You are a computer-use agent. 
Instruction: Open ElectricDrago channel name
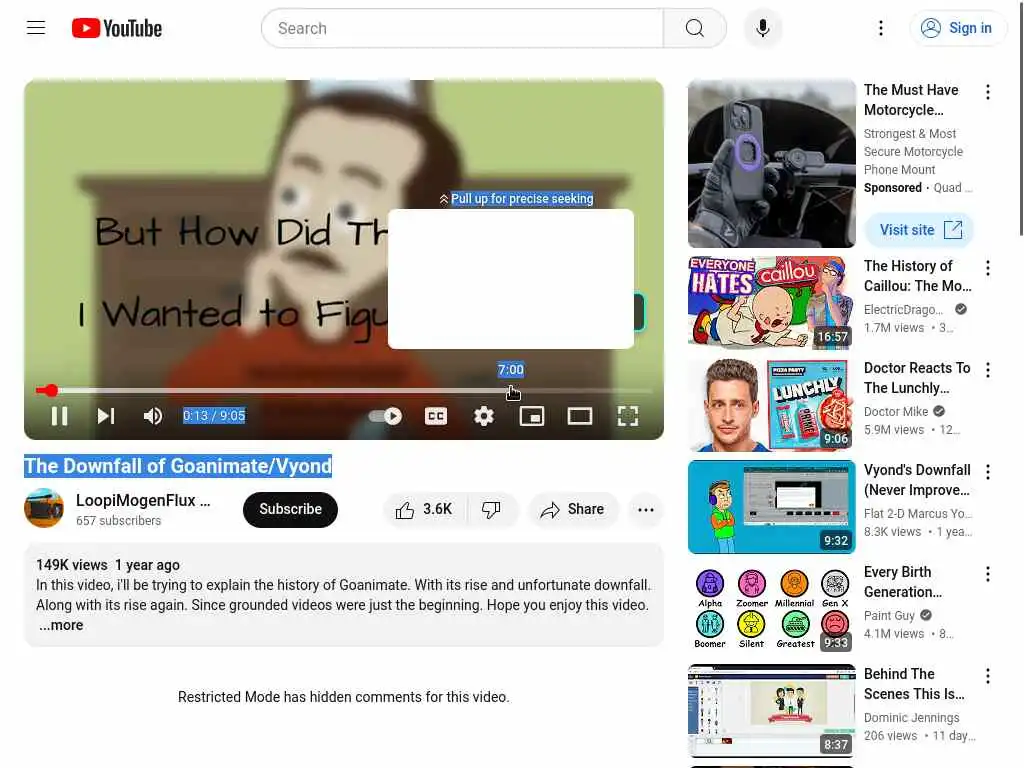click(903, 310)
